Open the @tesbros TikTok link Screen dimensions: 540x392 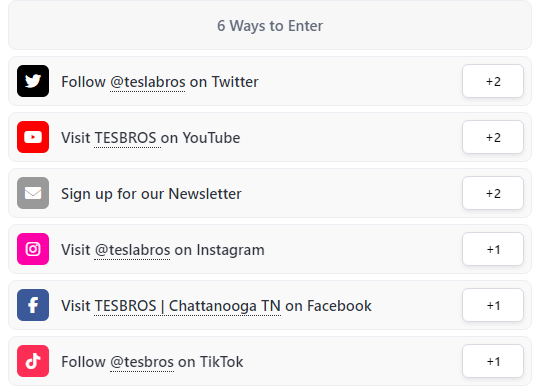[x=142, y=362]
